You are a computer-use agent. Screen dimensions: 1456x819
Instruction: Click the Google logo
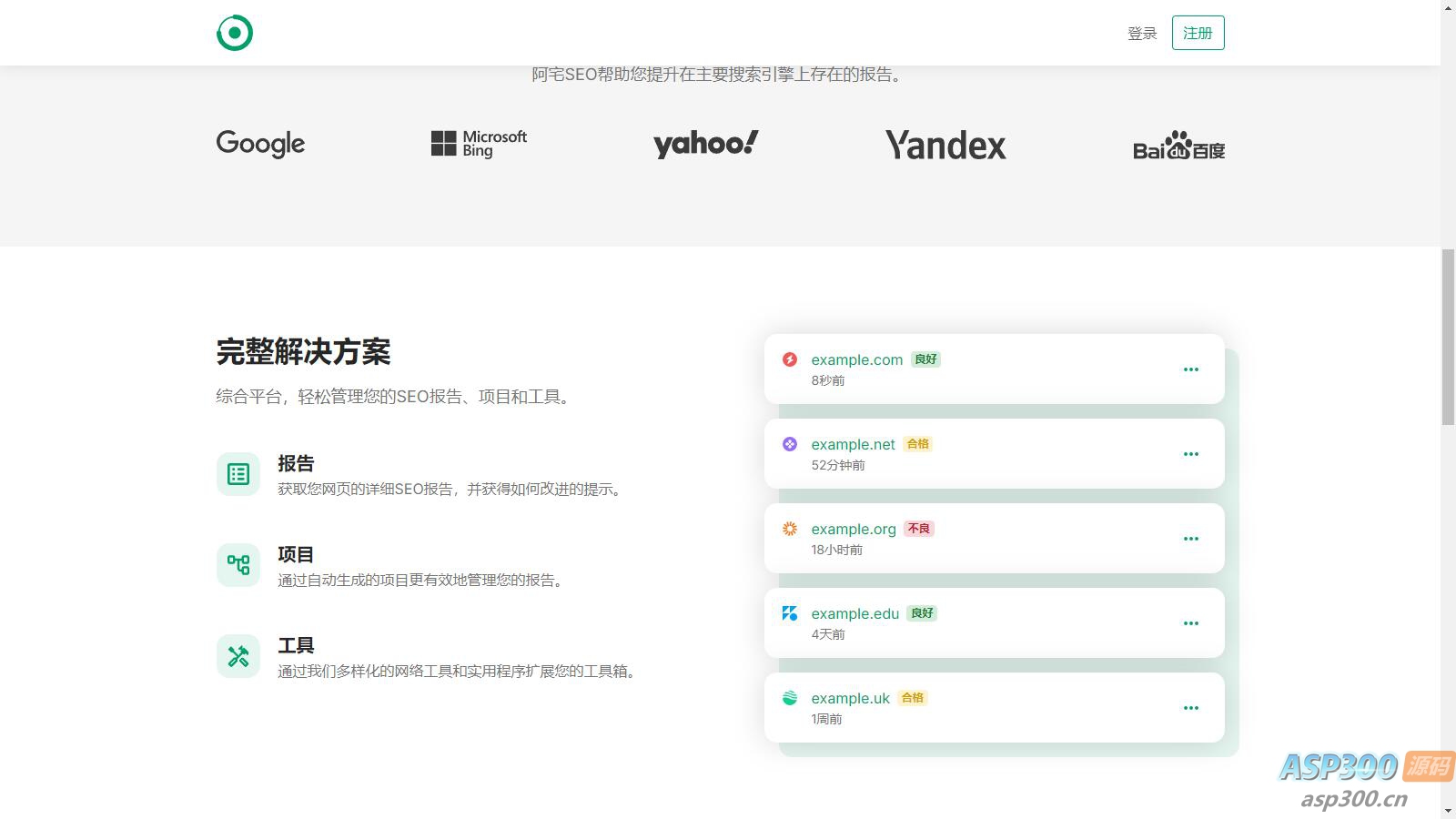[x=260, y=144]
